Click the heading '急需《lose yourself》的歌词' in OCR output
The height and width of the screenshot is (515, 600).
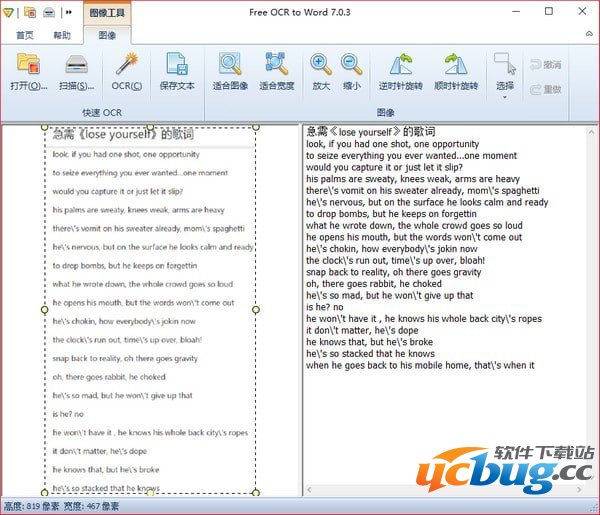(370, 132)
